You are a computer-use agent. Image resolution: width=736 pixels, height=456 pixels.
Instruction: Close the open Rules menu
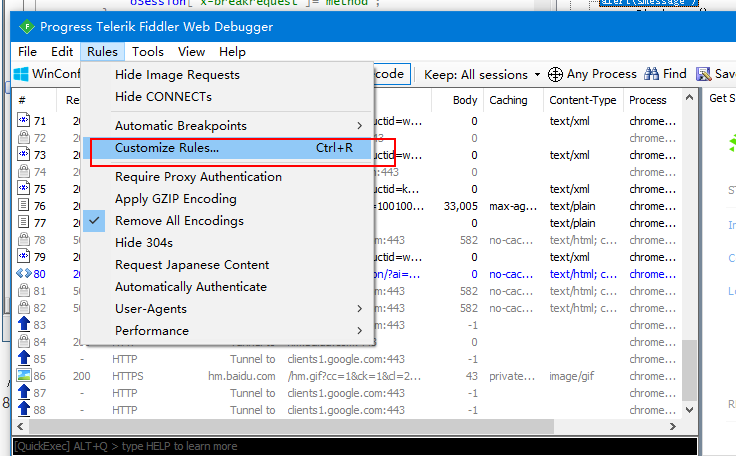coord(102,52)
